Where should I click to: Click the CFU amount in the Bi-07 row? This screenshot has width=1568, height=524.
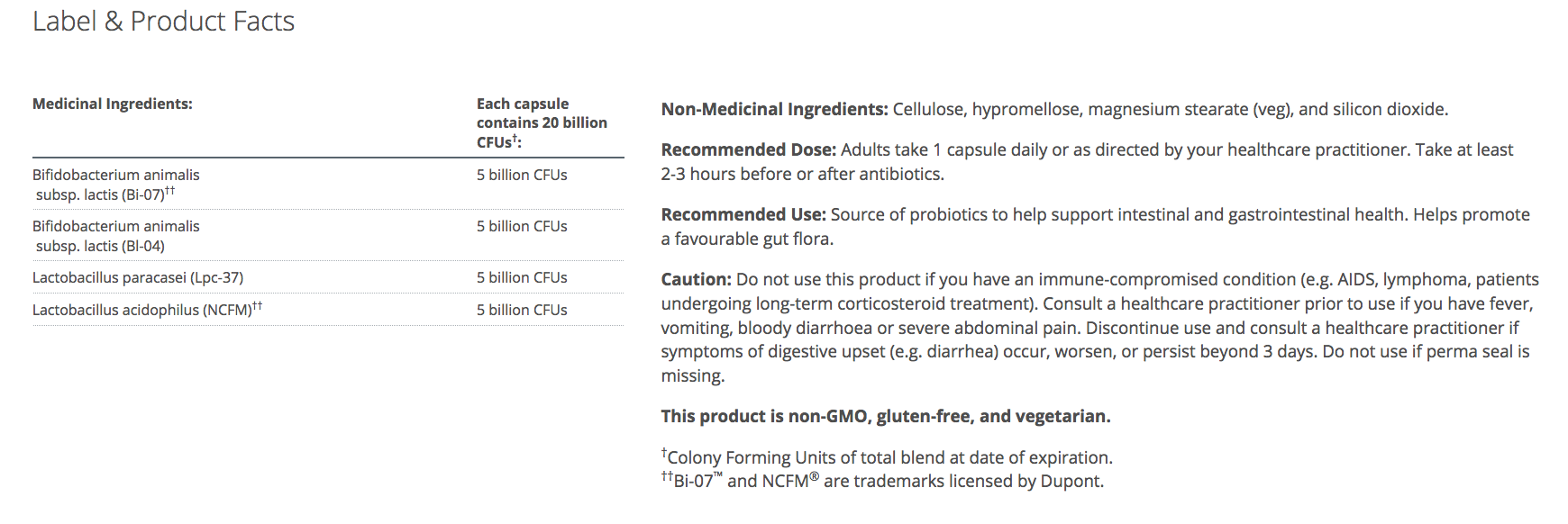pyautogui.click(x=522, y=176)
